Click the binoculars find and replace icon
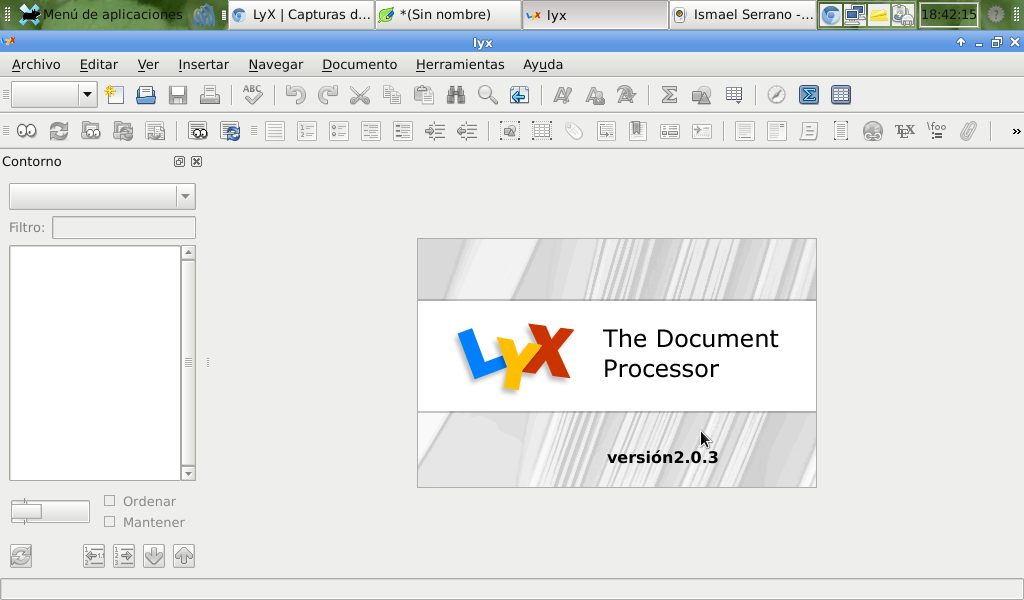Image resolution: width=1024 pixels, height=600 pixels. coord(456,95)
